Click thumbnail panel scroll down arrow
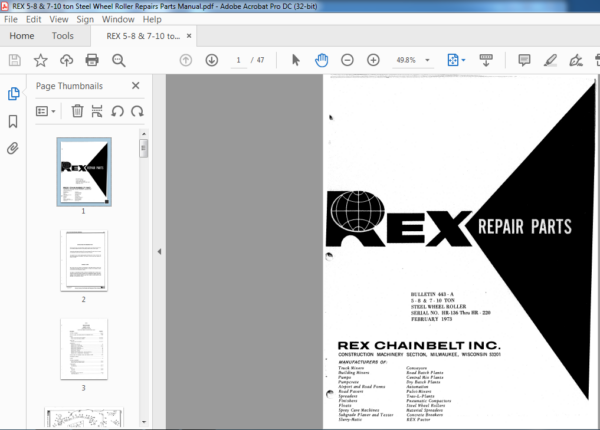Viewport: 600px width, 430px height. (144, 422)
